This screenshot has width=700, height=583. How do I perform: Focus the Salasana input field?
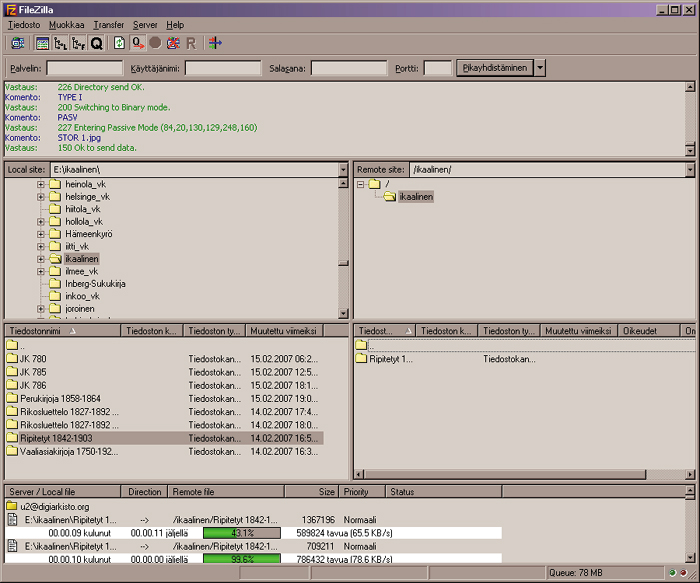click(x=349, y=68)
